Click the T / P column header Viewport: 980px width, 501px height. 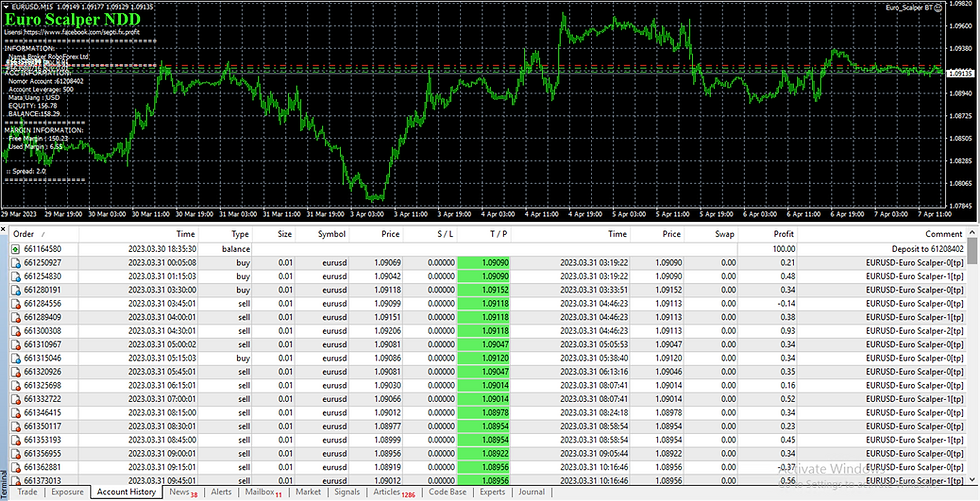point(484,234)
